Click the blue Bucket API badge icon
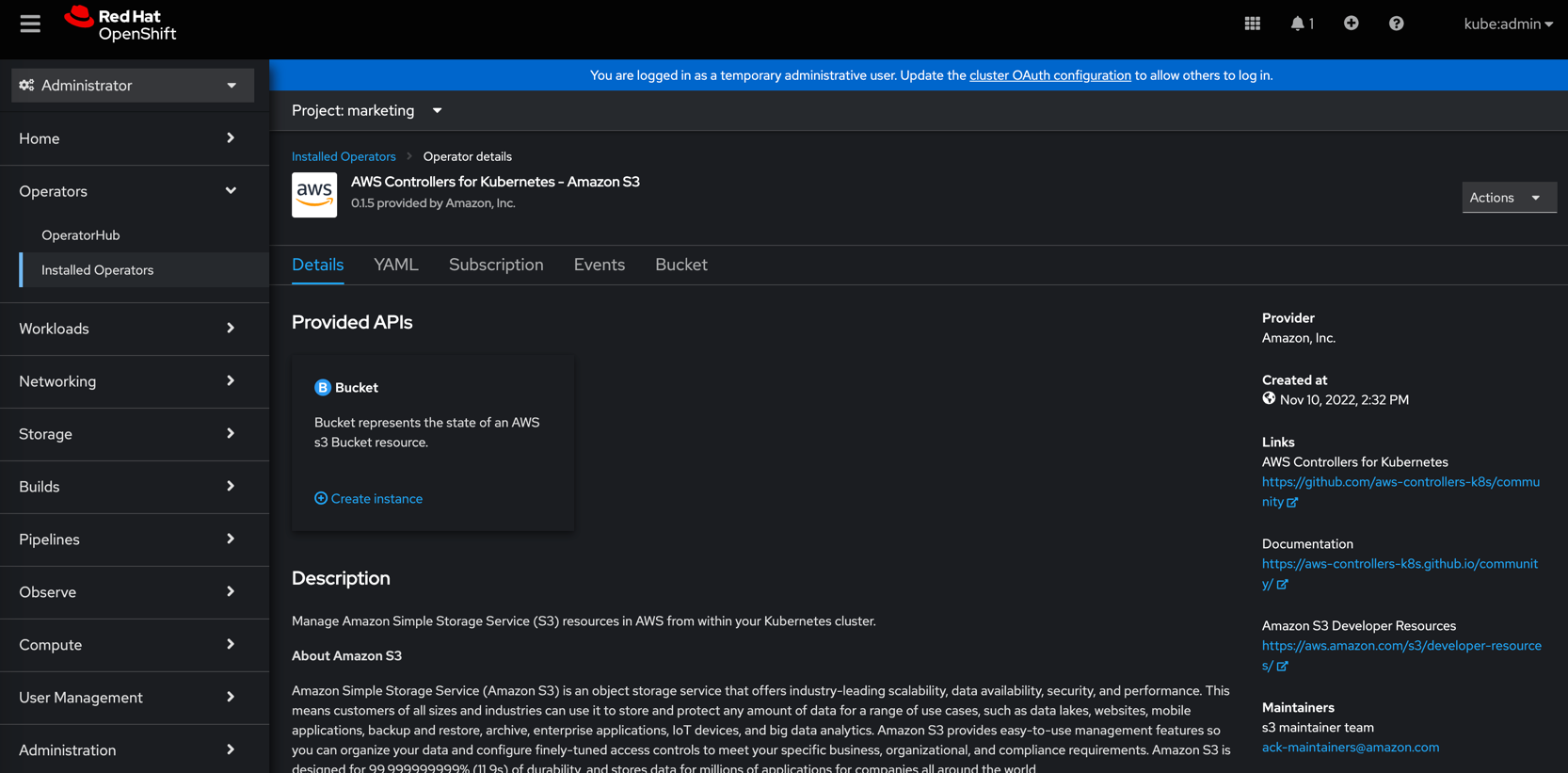This screenshot has height=773, width=1568. (x=322, y=388)
